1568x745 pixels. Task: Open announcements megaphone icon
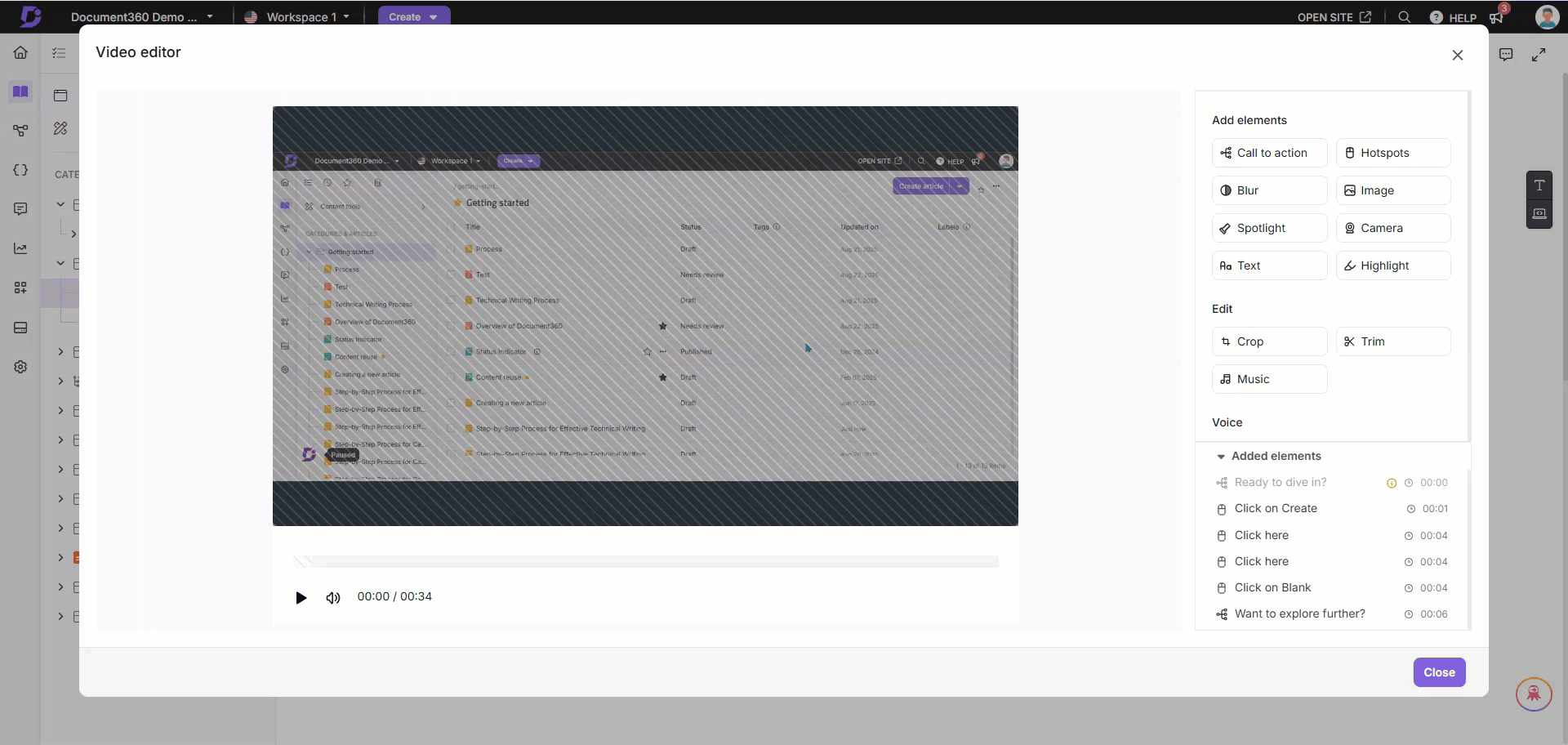1496,17
